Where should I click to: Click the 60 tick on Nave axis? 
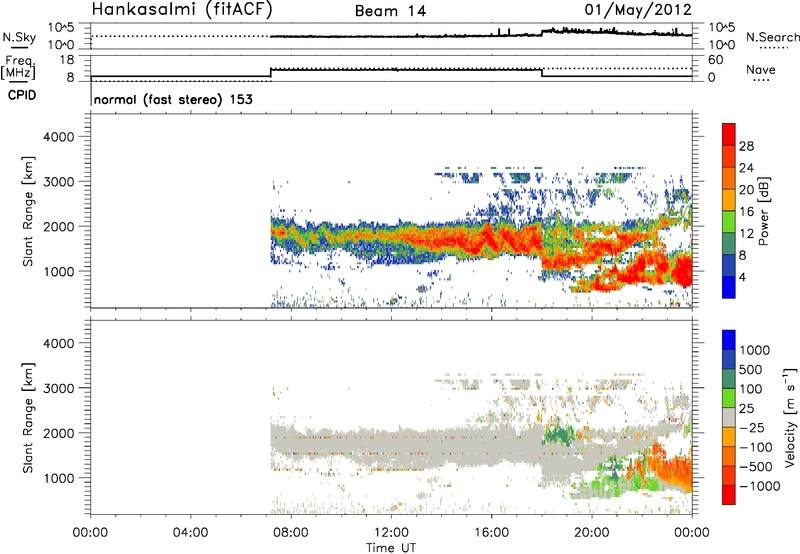point(715,60)
